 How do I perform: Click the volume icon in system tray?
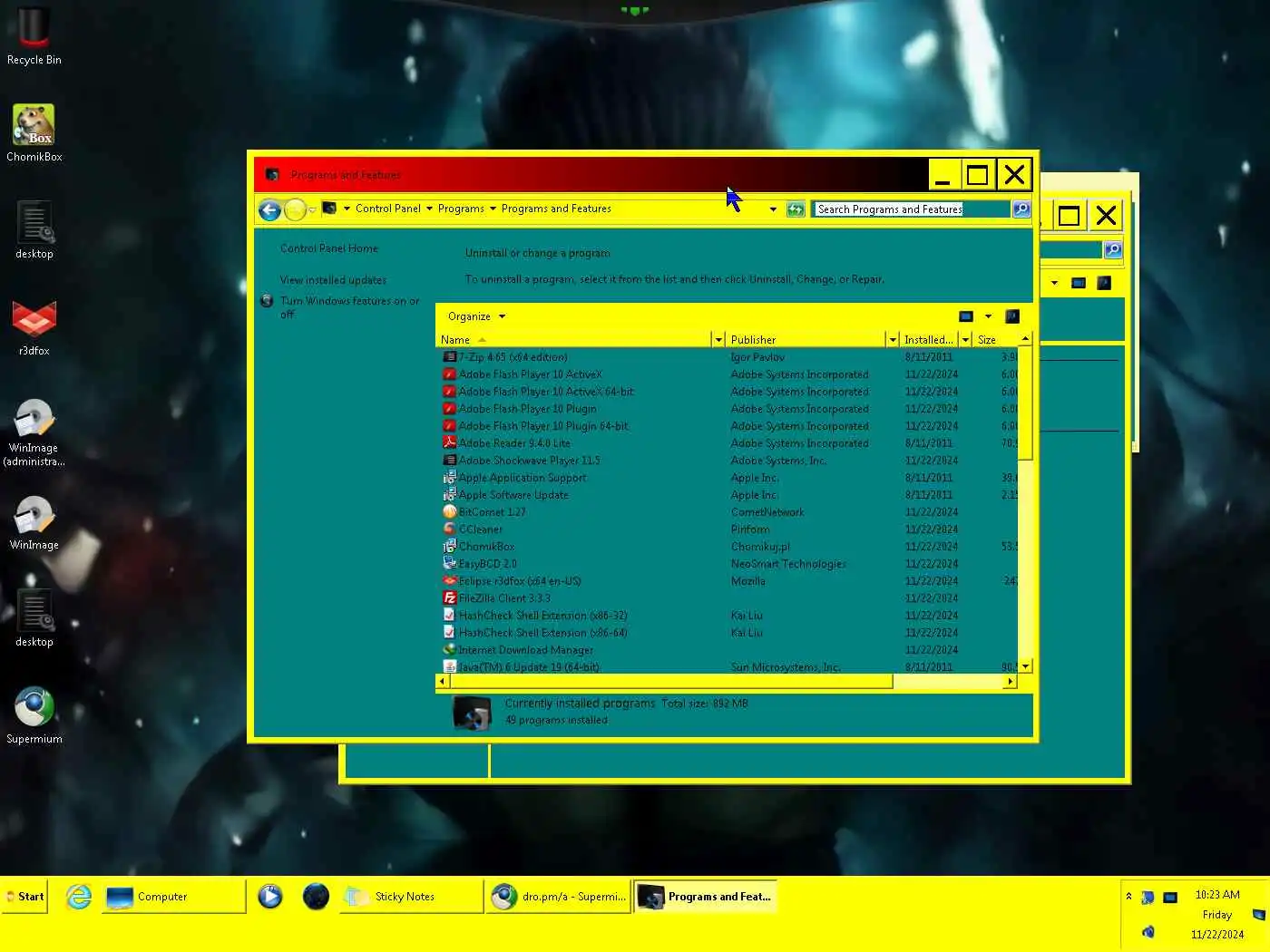[1148, 932]
